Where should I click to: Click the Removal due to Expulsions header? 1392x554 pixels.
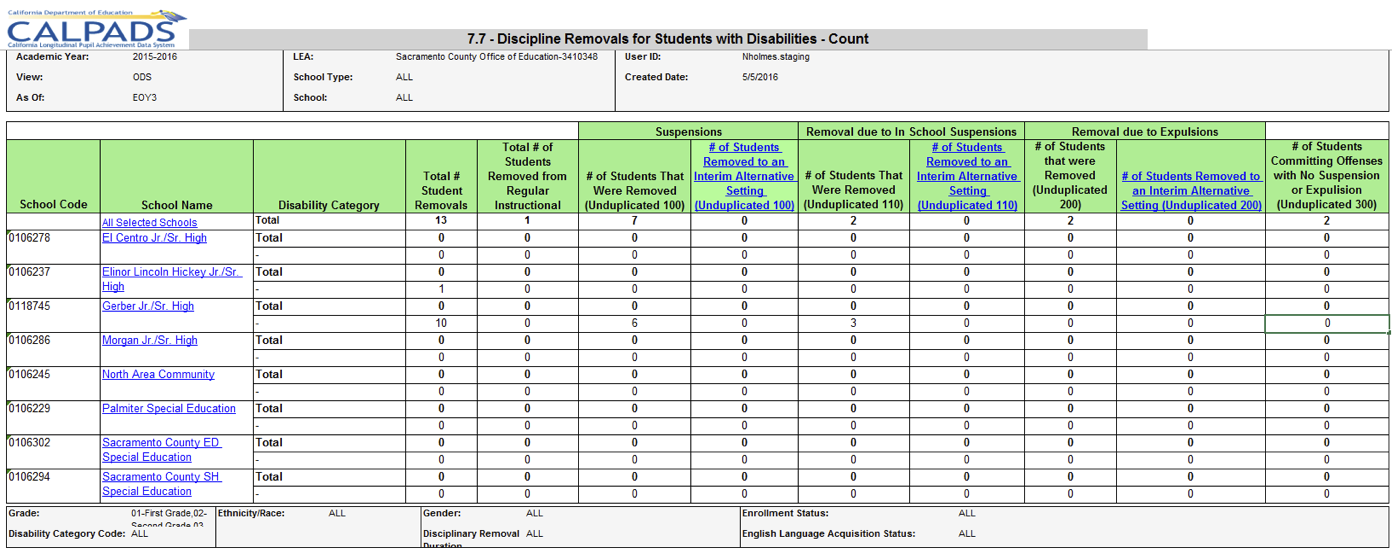1145,131
